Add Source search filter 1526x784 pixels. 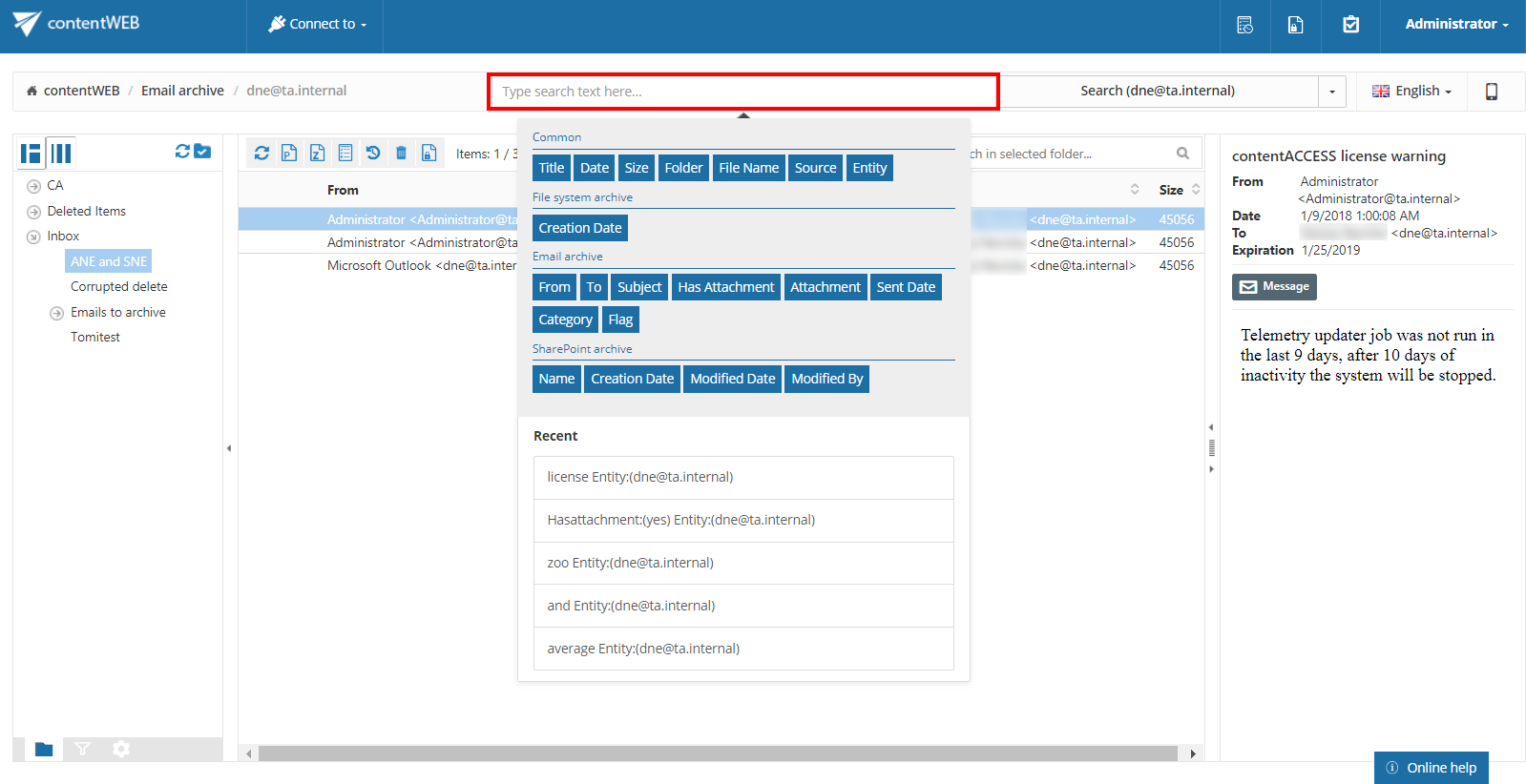[815, 168]
